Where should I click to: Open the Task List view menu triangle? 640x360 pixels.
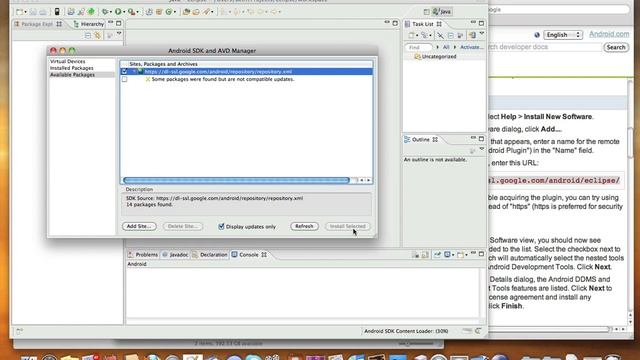pos(482,33)
